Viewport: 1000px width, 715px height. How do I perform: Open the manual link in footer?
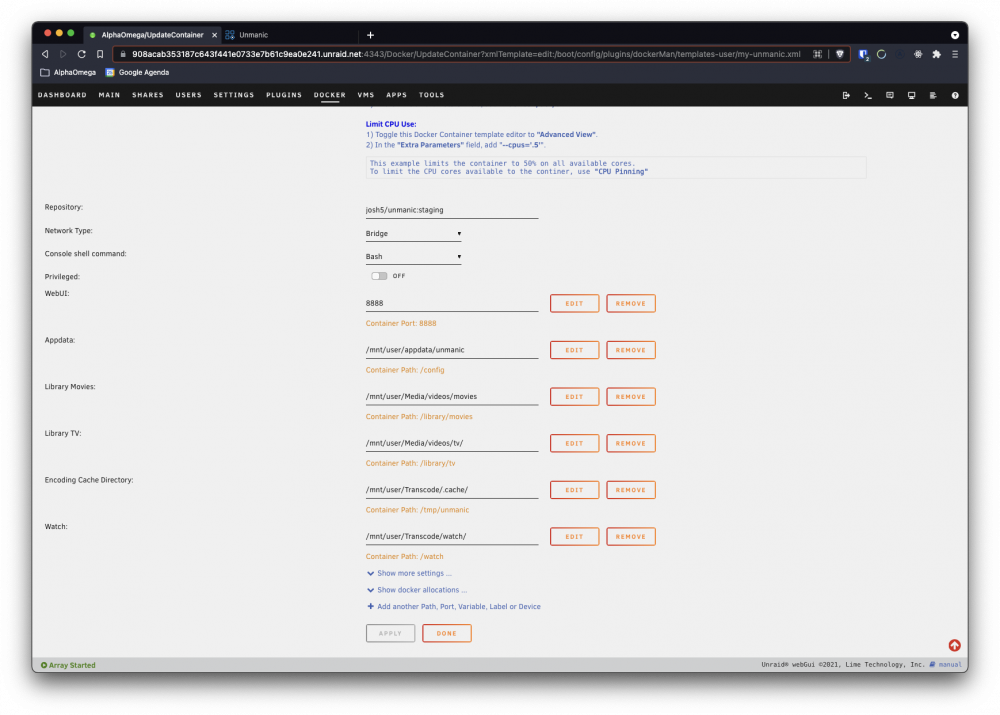pyautogui.click(x=949, y=665)
